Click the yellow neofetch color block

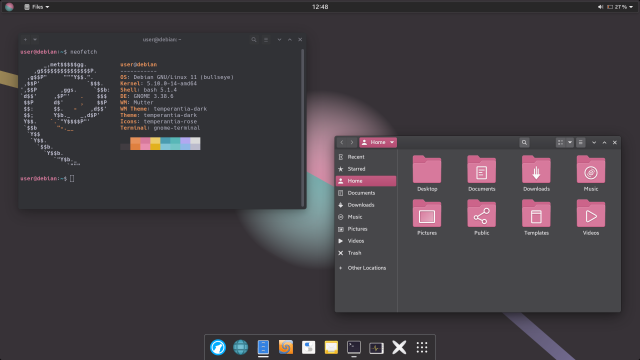(155, 144)
